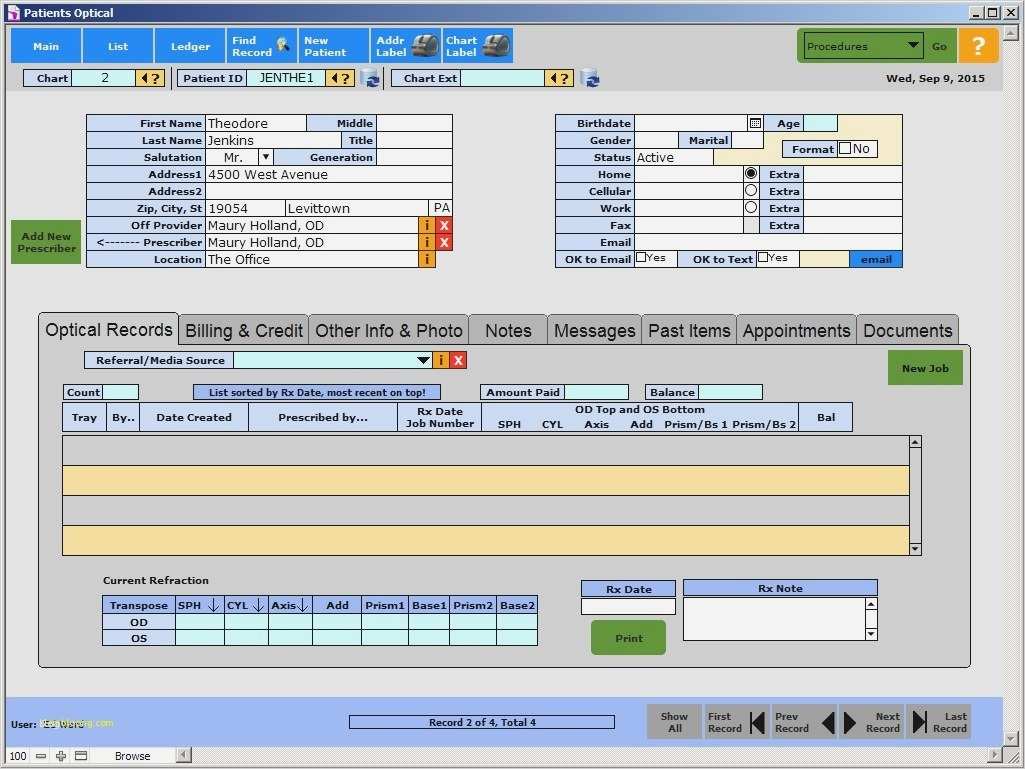Open the Salutation dropdown arrow

pos(265,157)
